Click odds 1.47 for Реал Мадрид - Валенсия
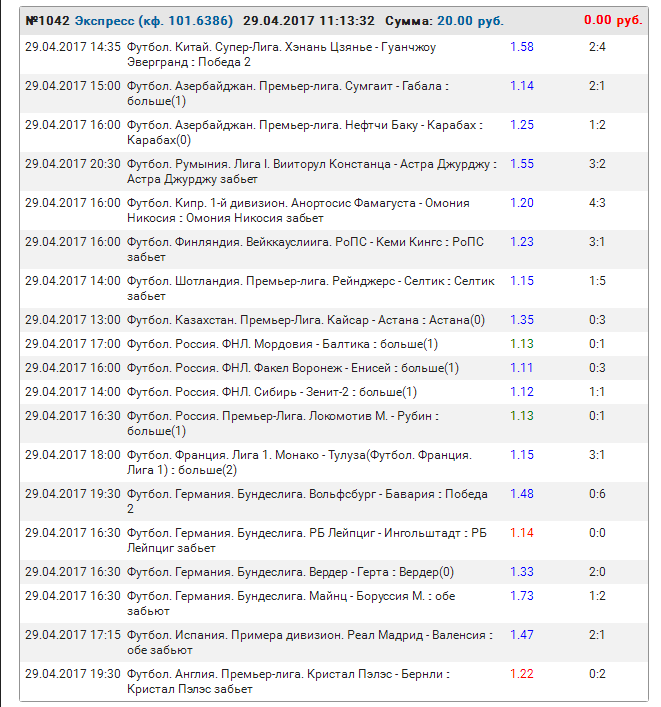 pos(522,635)
